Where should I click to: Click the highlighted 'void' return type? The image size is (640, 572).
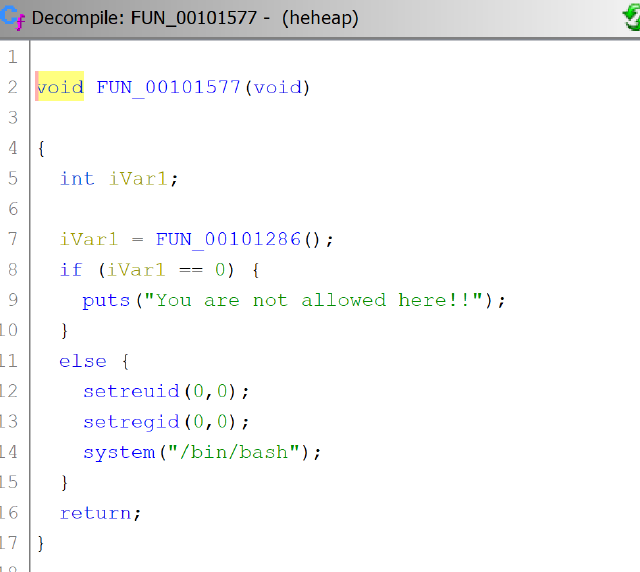point(60,87)
